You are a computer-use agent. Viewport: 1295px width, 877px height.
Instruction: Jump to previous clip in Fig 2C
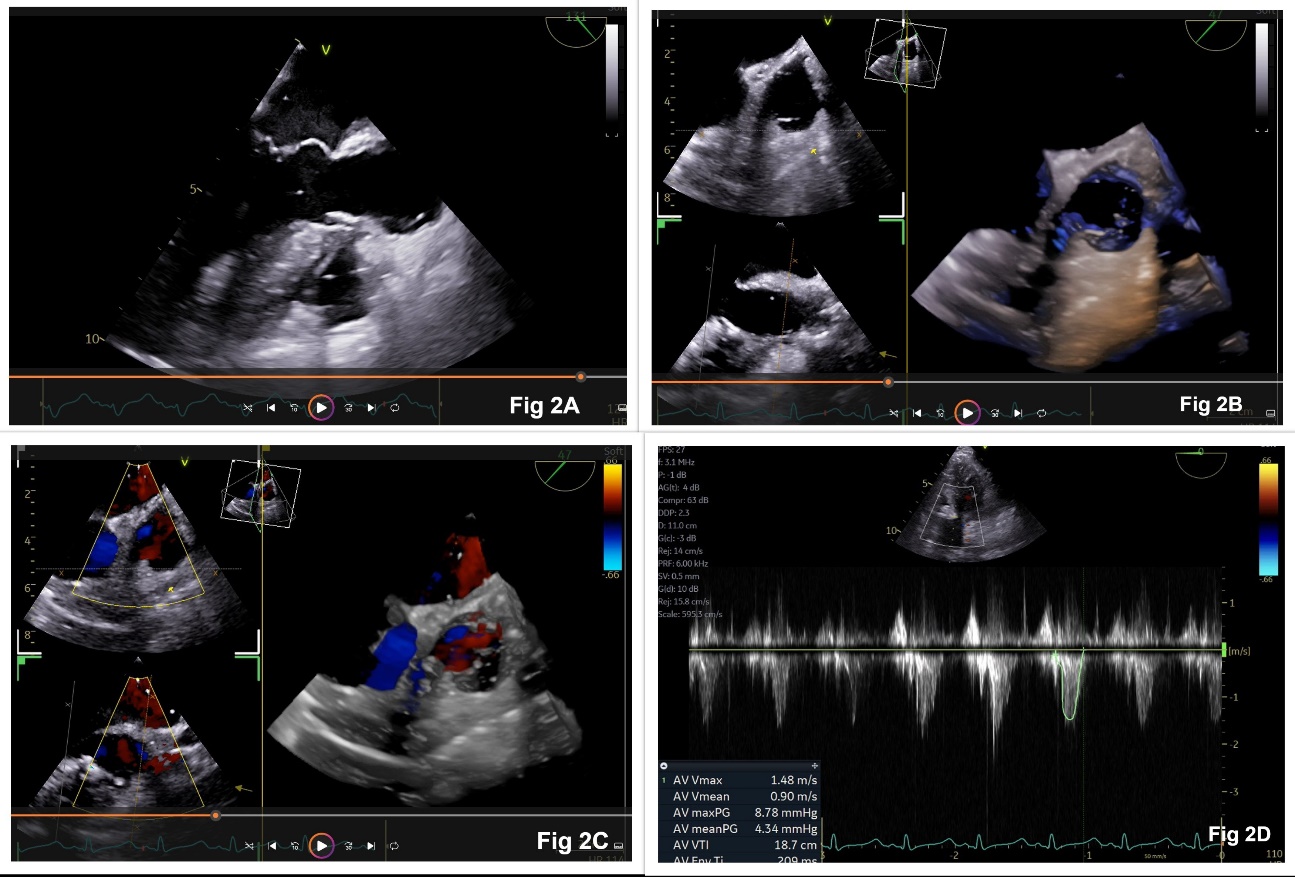tap(272, 845)
